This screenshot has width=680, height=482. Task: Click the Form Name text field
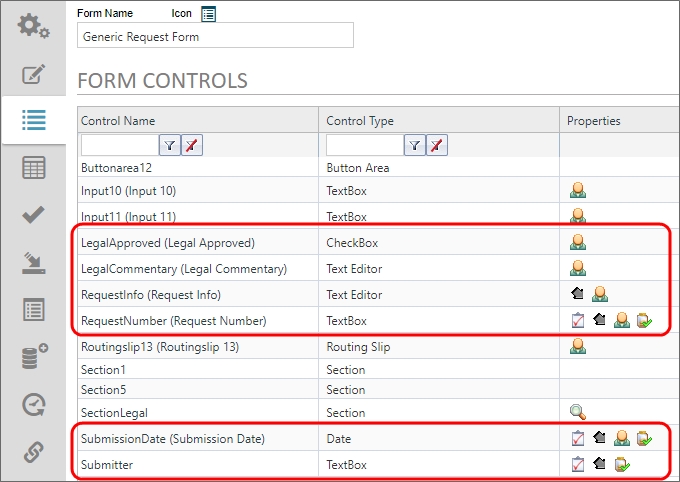click(215, 37)
